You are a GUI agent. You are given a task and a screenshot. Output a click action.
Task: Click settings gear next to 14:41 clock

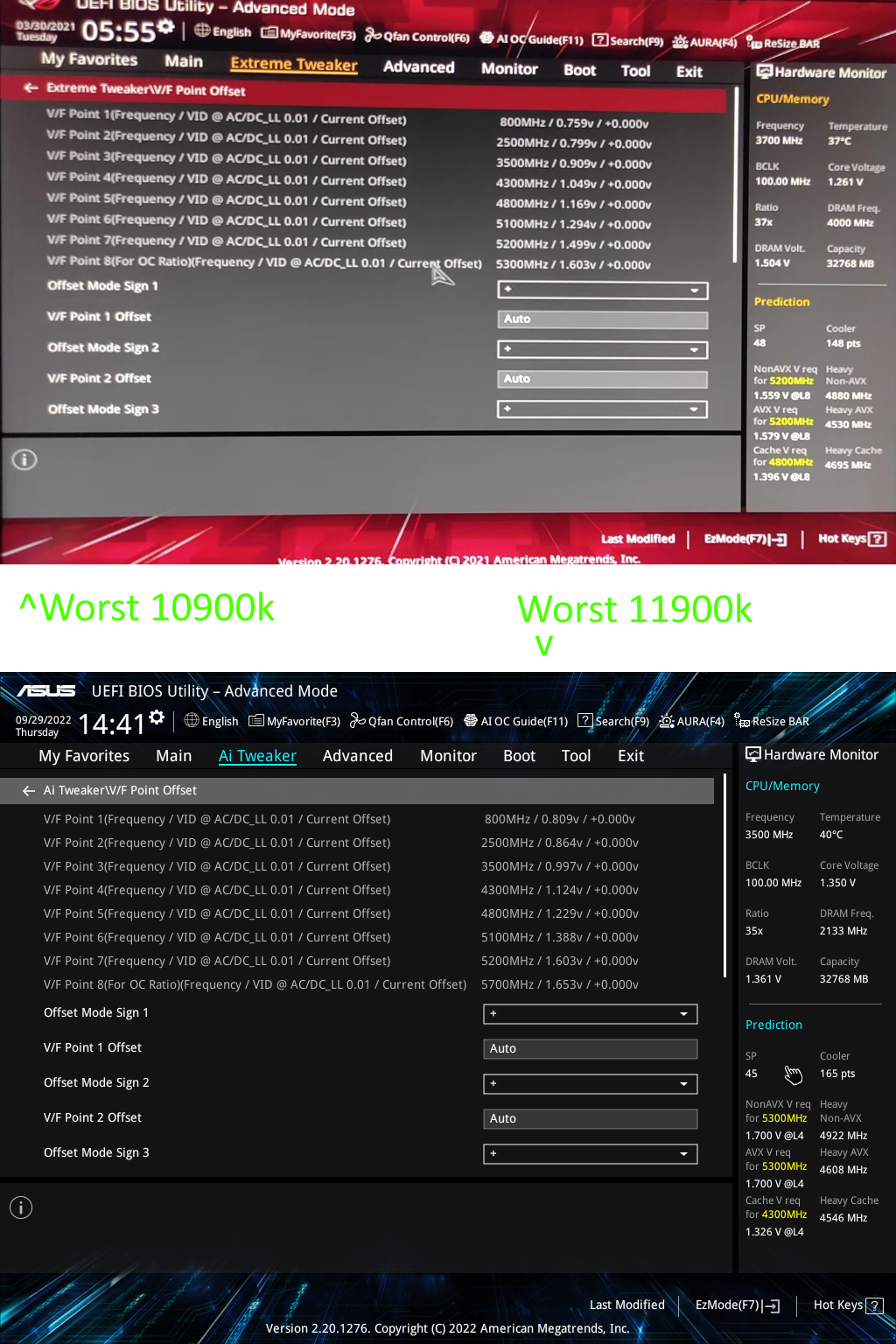pos(157,718)
